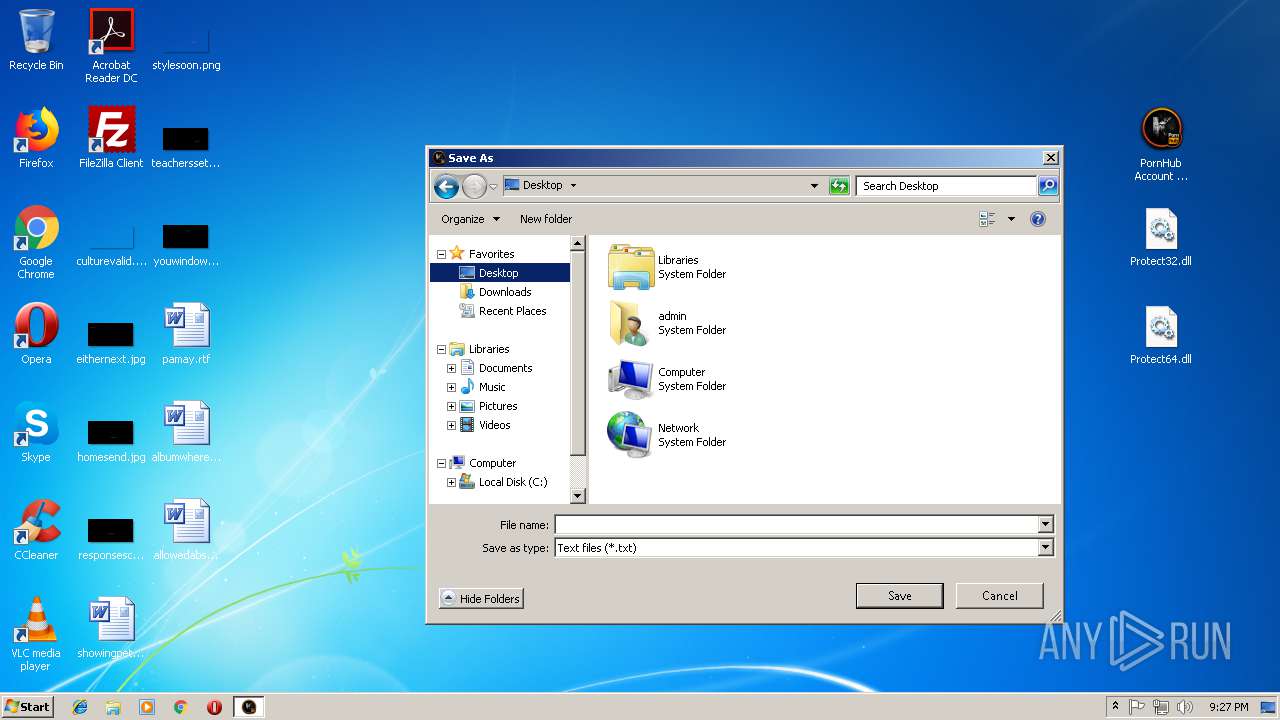Image resolution: width=1280 pixels, height=720 pixels.
Task: Show hidden tray icons arrow
Action: 1115,707
